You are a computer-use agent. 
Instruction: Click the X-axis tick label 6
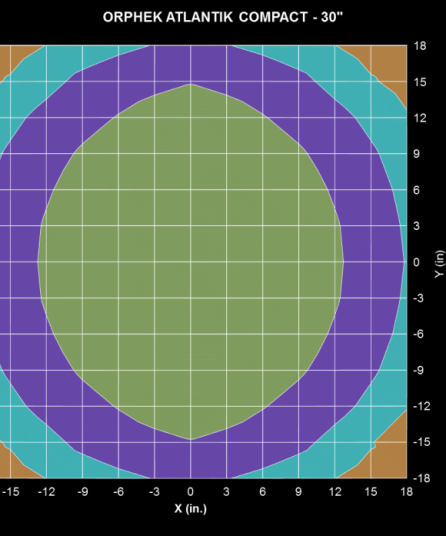point(262,492)
